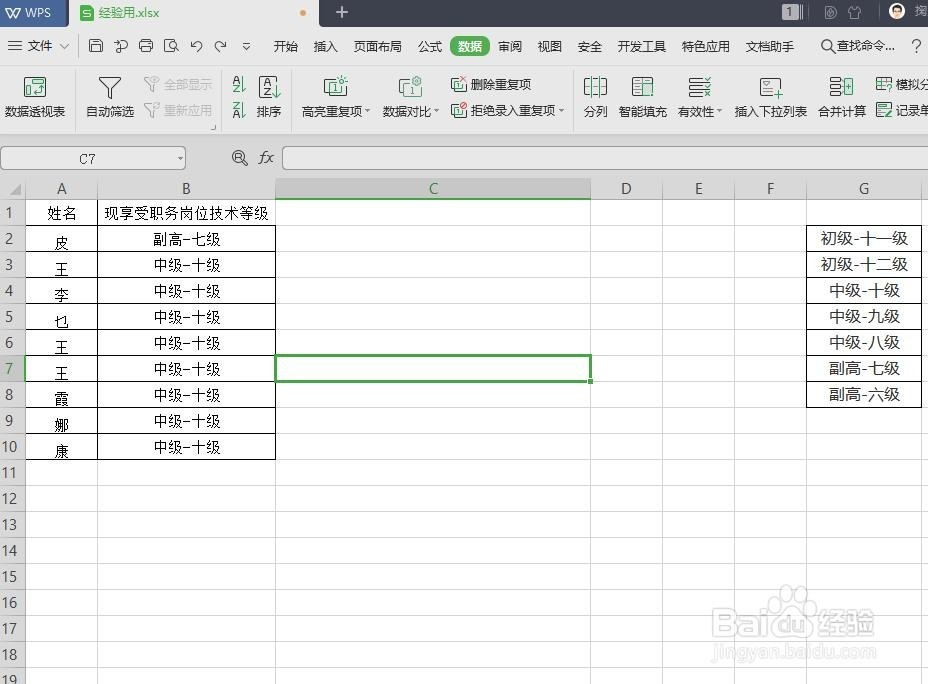The width and height of the screenshot is (928, 684).
Task: Select column G header
Action: 864,189
